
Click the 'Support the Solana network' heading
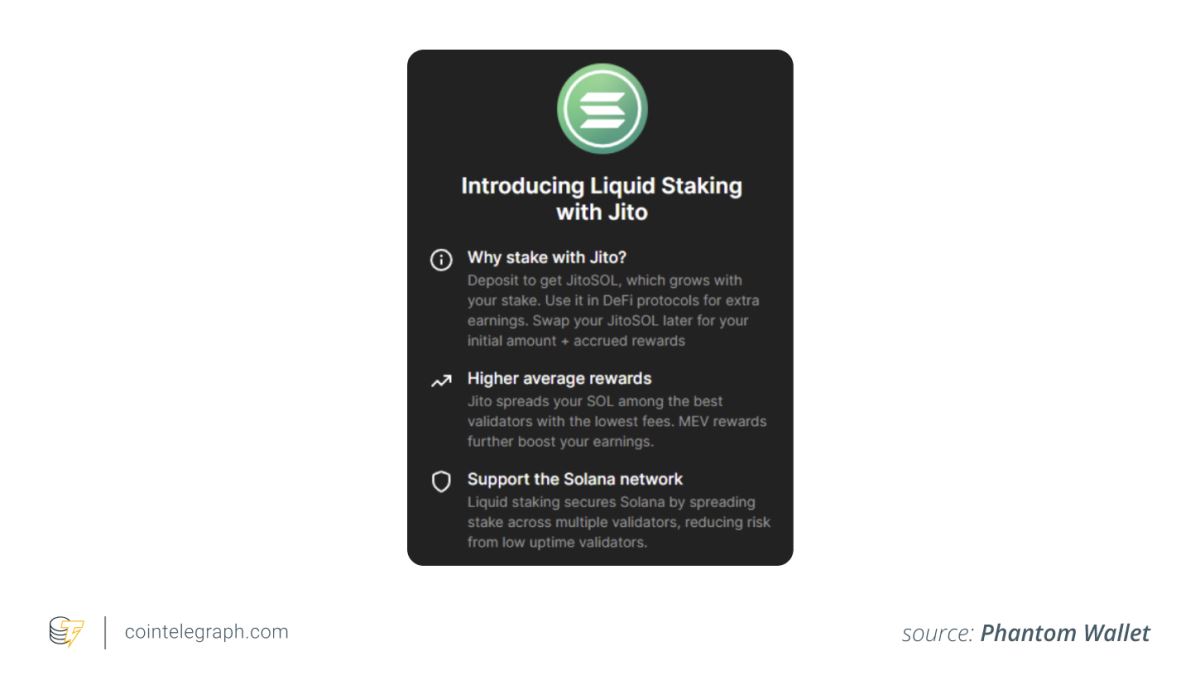tap(575, 479)
